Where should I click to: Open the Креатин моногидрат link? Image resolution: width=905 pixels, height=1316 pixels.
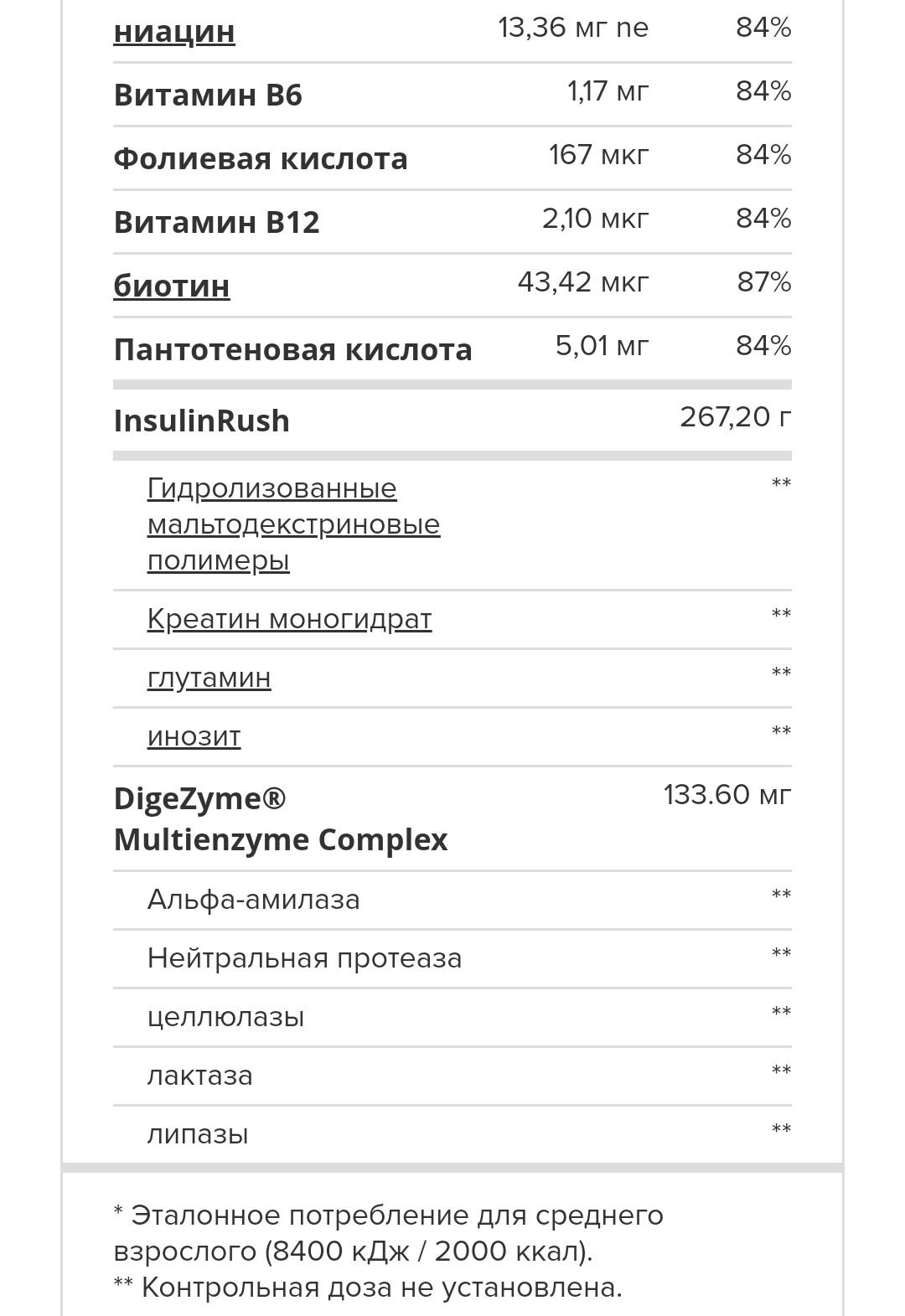[x=289, y=619]
